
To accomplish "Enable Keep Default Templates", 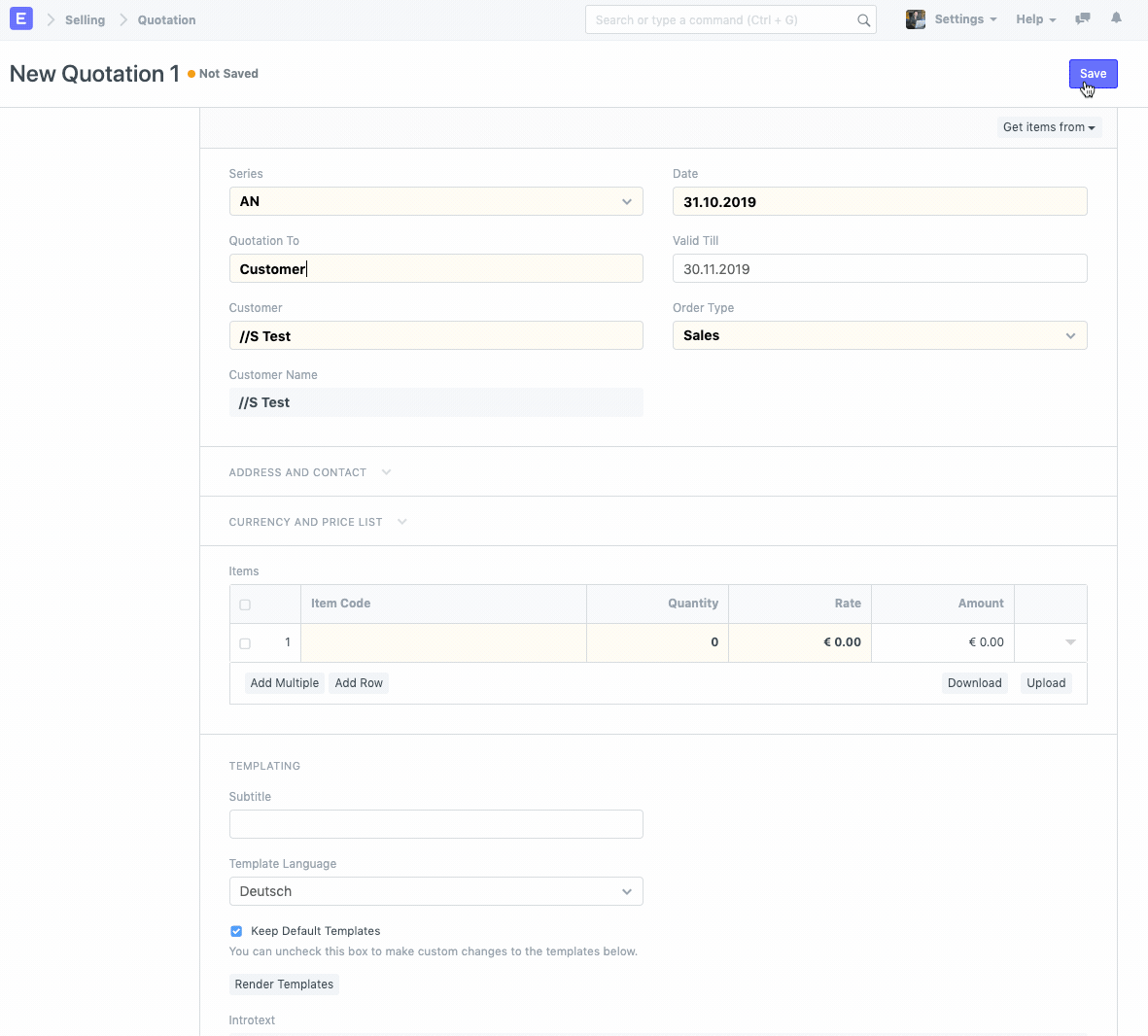I will pos(235,930).
